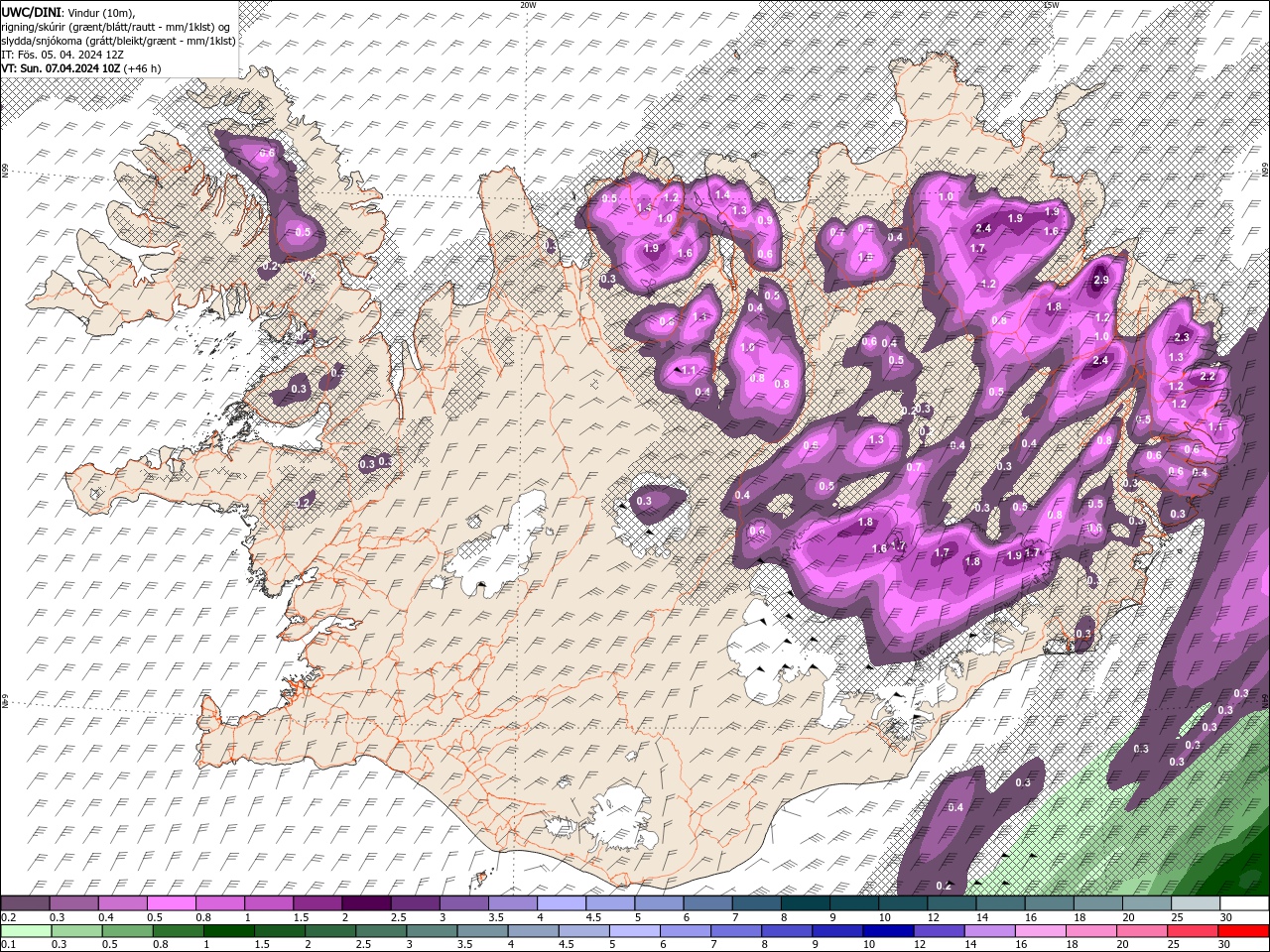Select the light grey snow swatch between 25 and 30

pos(1195,903)
